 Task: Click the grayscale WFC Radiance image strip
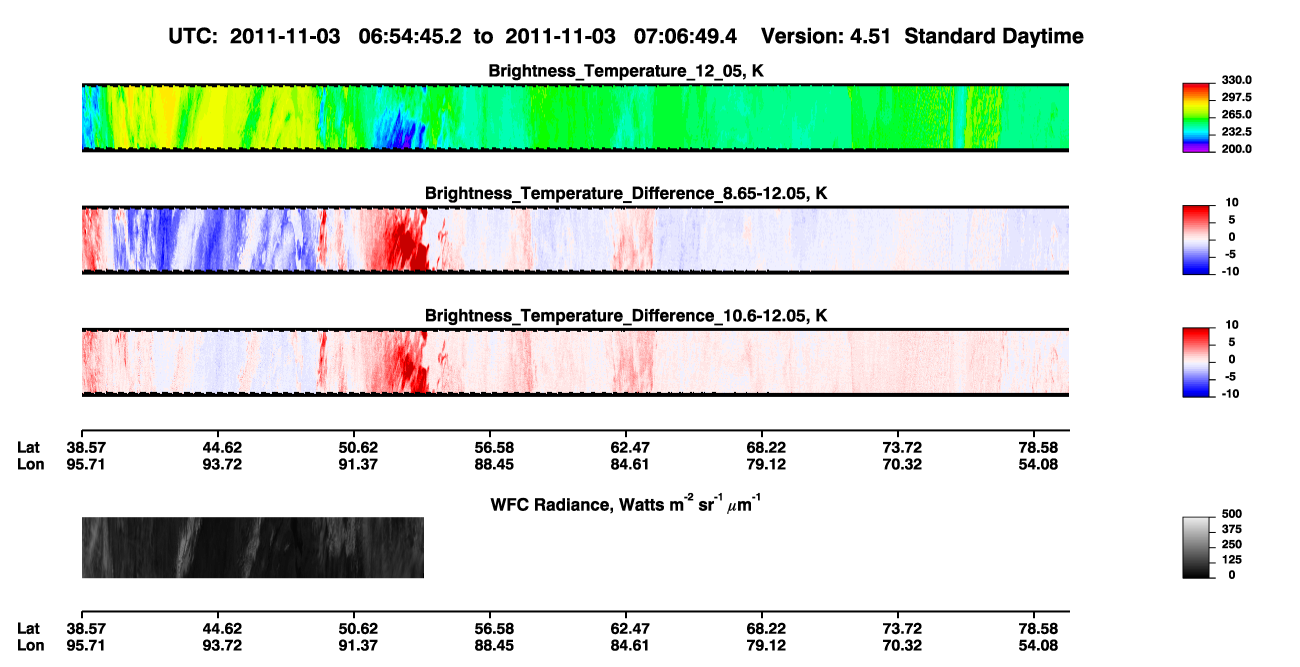click(253, 548)
